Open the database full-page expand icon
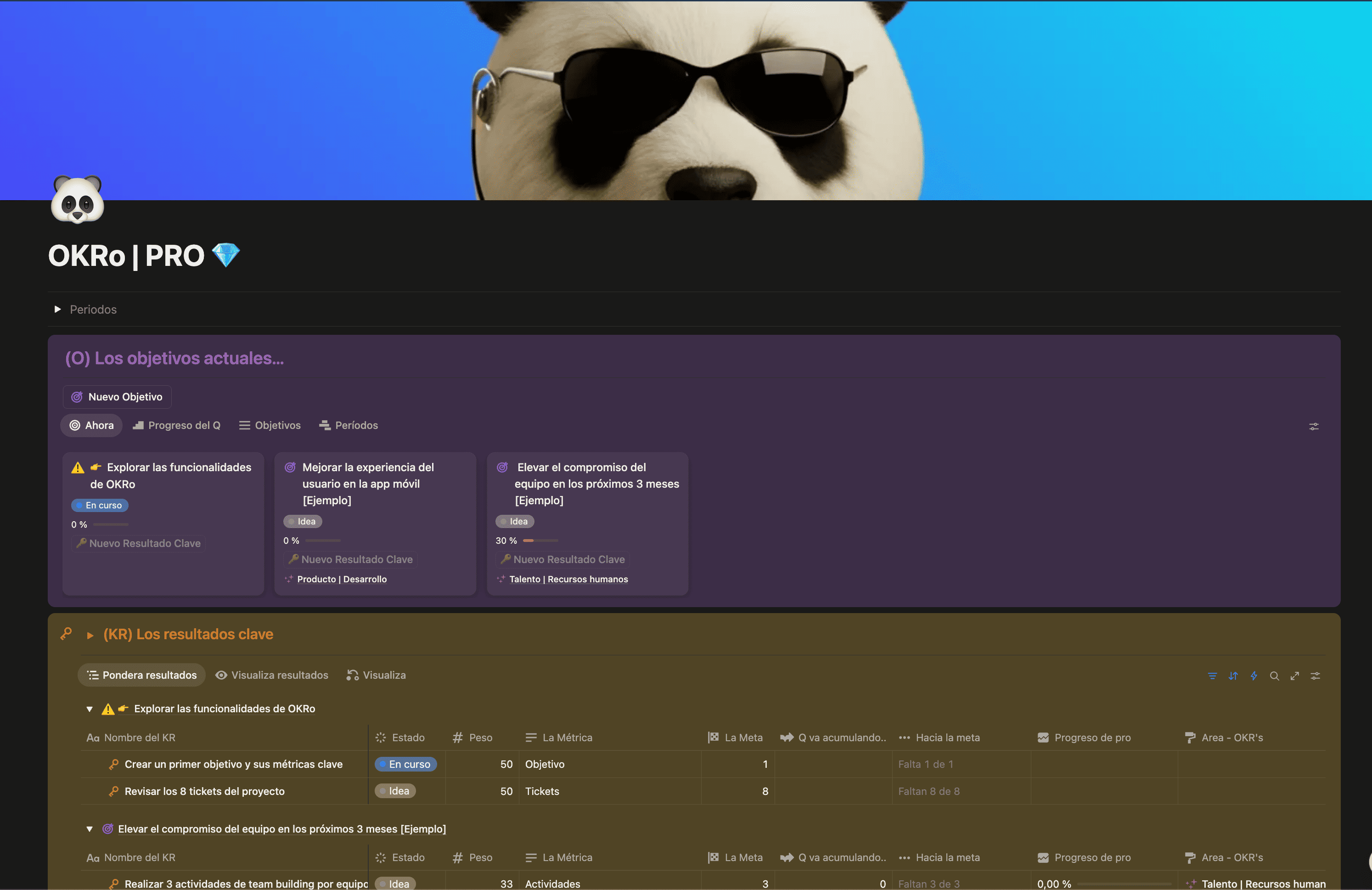The width and height of the screenshot is (1372, 890). (1294, 676)
